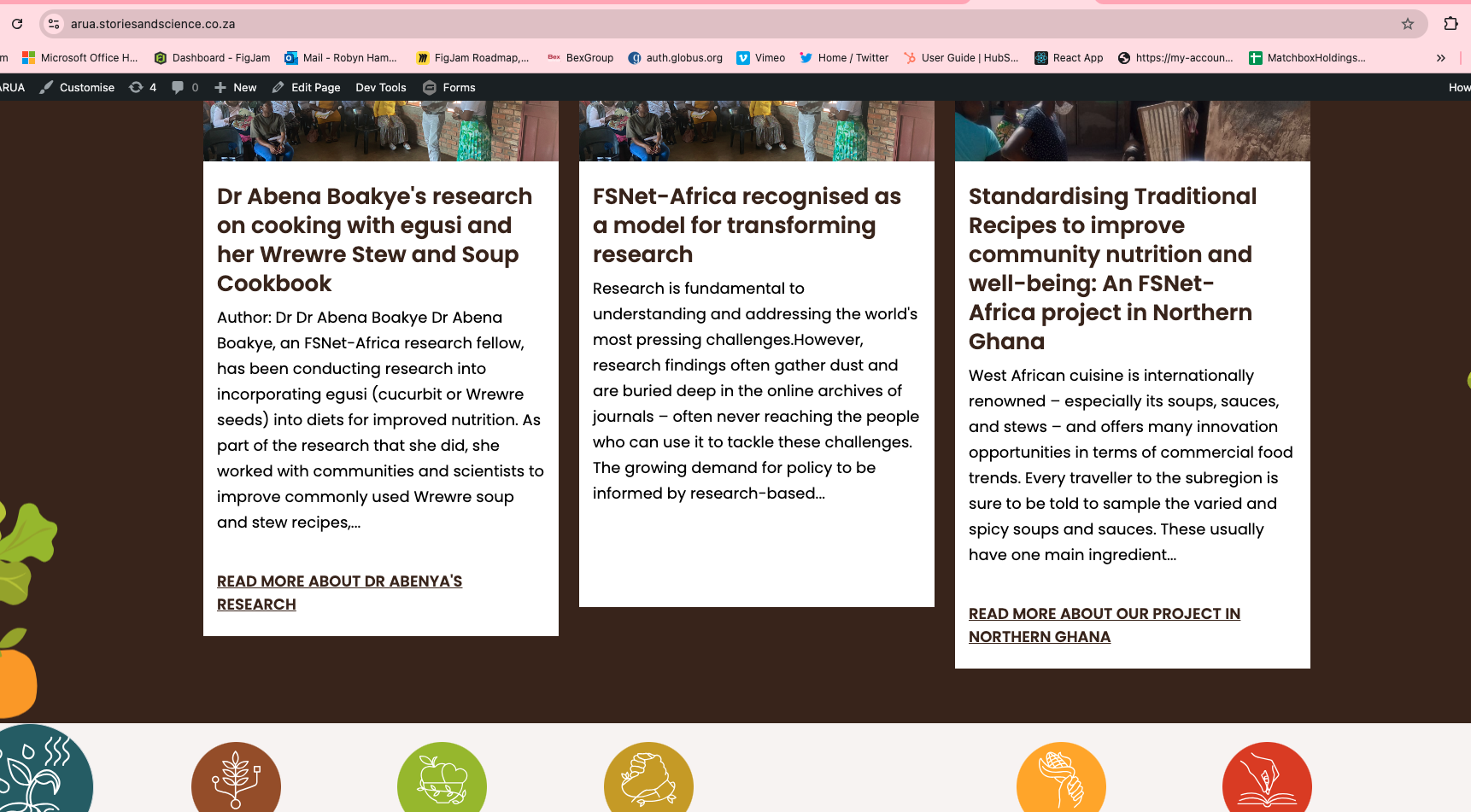Open the FSNet-Africa recognised as a model article title
The image size is (1471, 812).
coord(747,225)
